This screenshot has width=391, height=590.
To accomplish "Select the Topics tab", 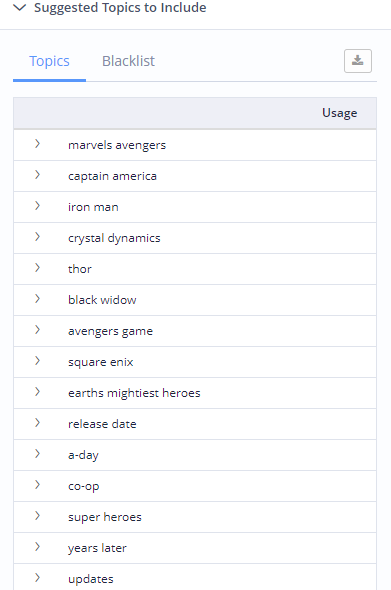I will [49, 61].
